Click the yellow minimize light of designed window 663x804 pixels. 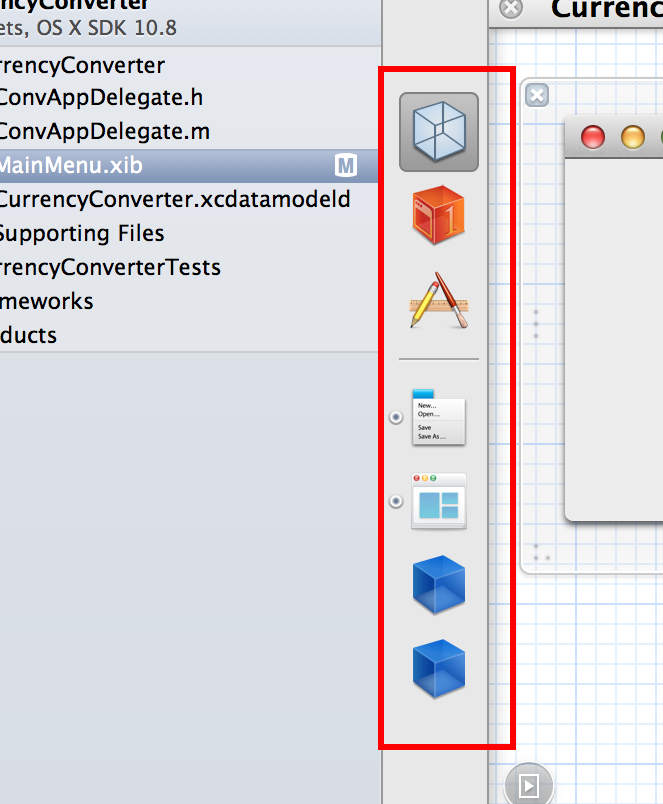click(633, 137)
